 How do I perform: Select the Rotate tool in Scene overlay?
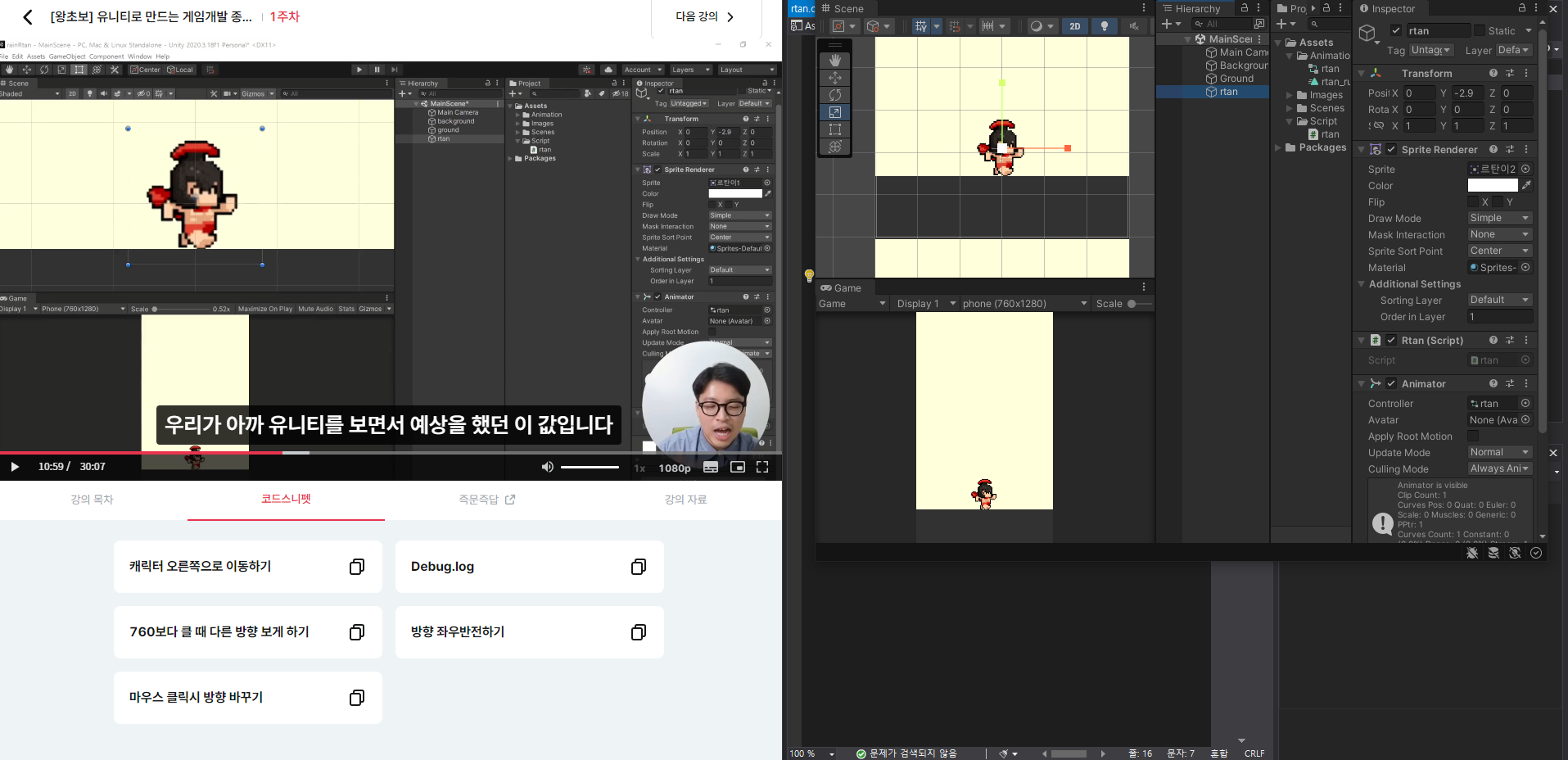point(834,95)
